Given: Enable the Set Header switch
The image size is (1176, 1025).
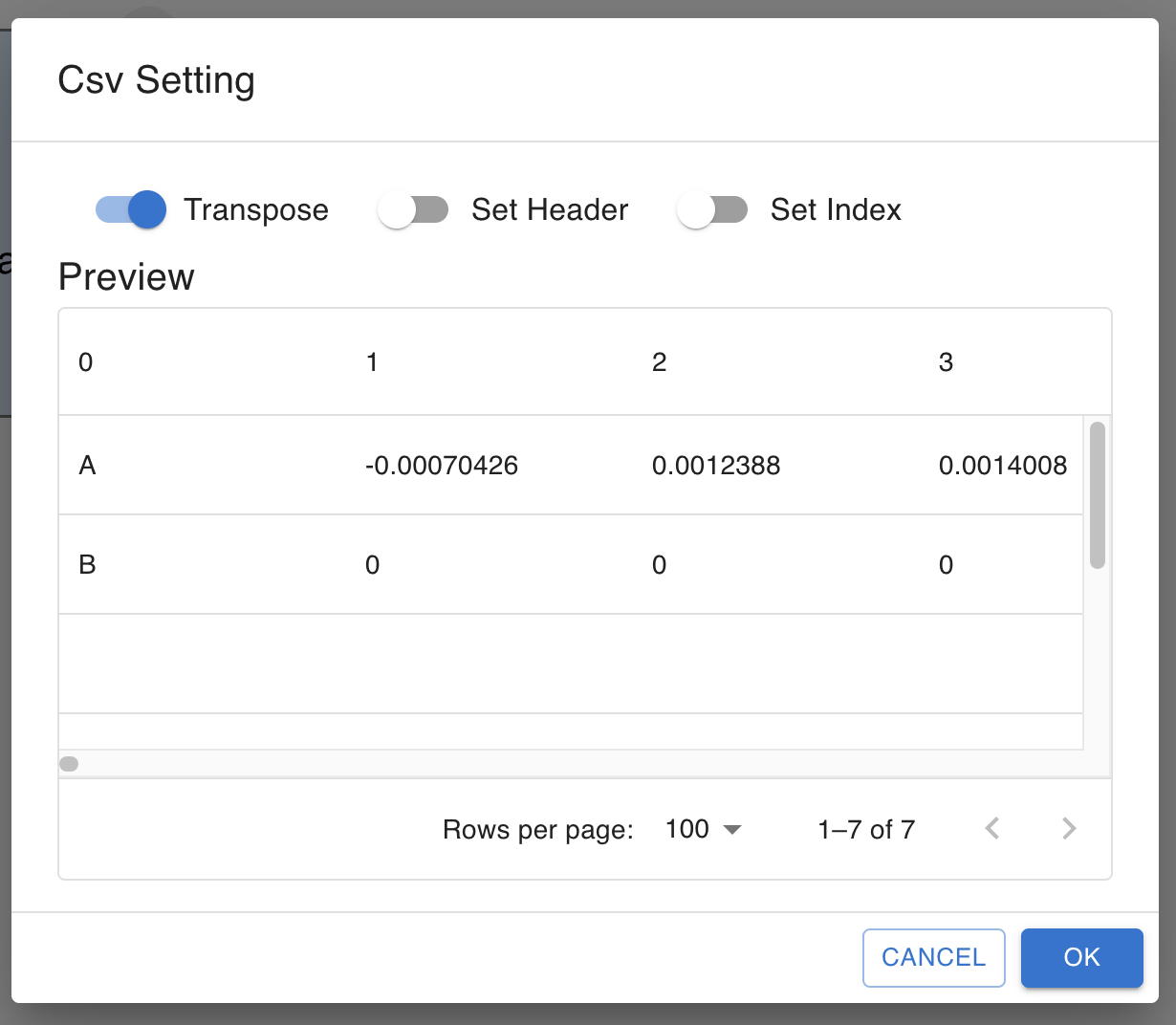Looking at the screenshot, I should click(413, 209).
